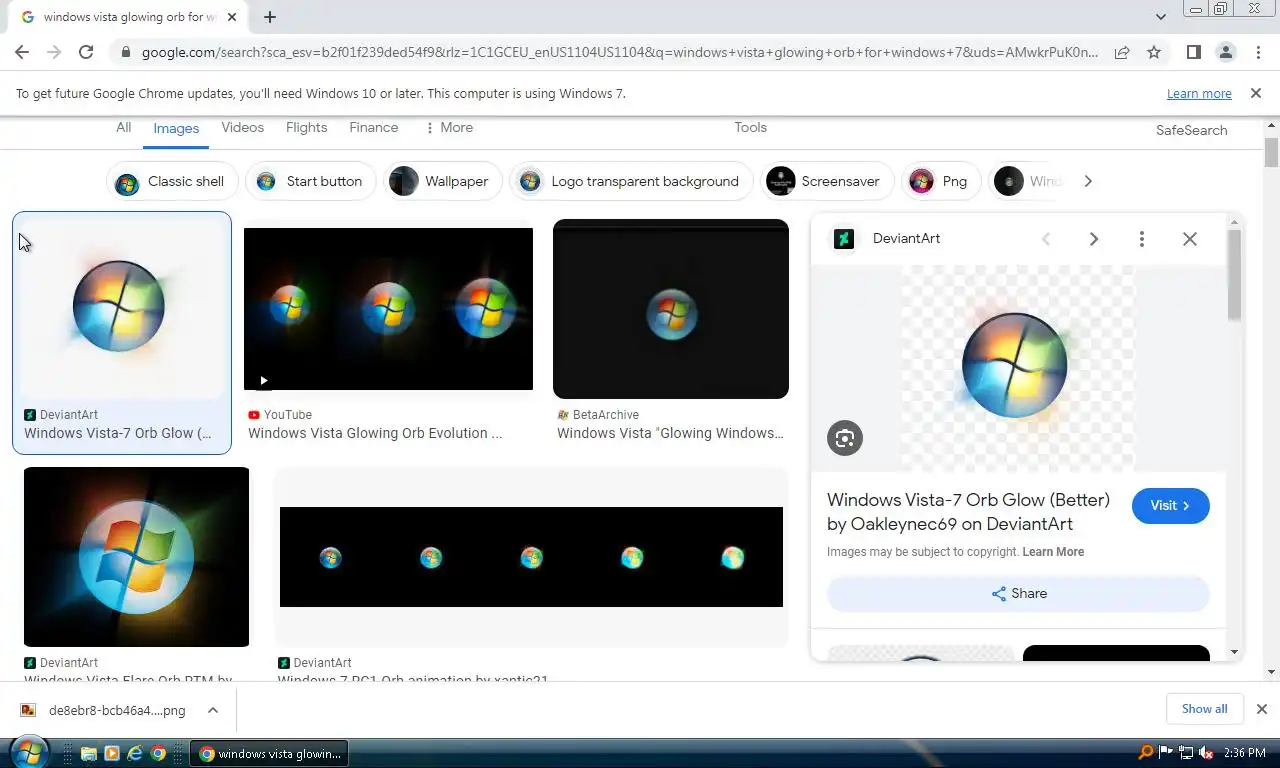Open the Chrome profile avatar
Image resolution: width=1280 pixels, height=768 pixels.
coord(1225,52)
